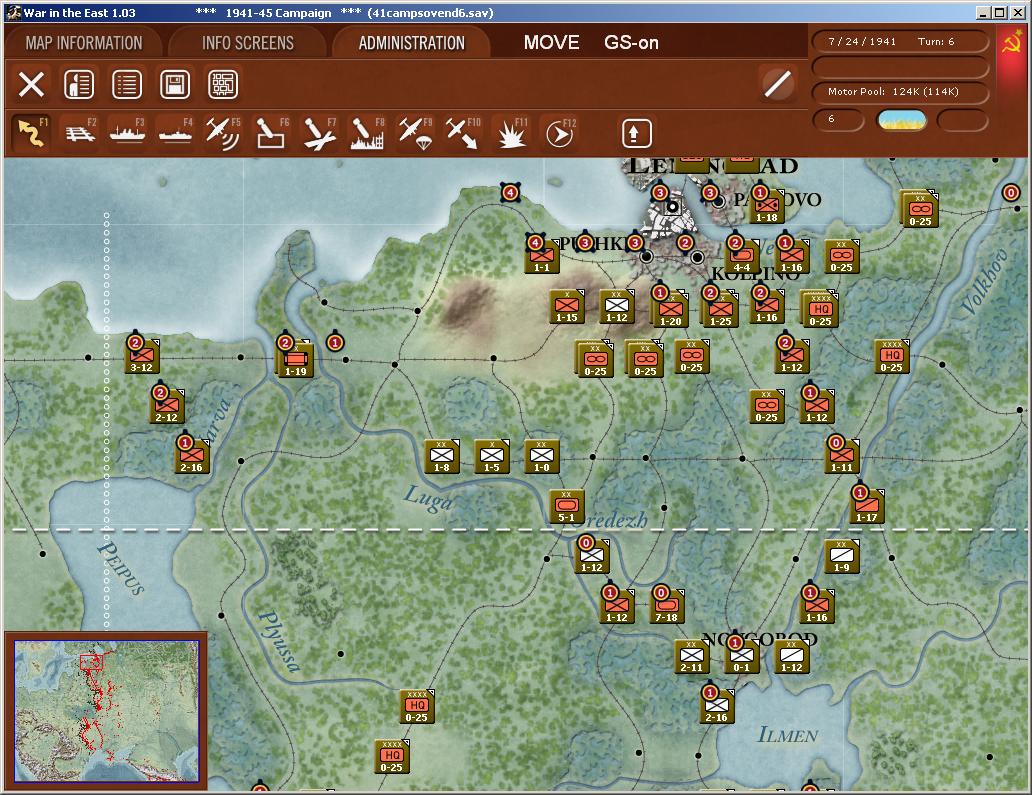This screenshot has width=1032, height=795.
Task: Select the F7 bomb airfield icon
Action: 319,132
